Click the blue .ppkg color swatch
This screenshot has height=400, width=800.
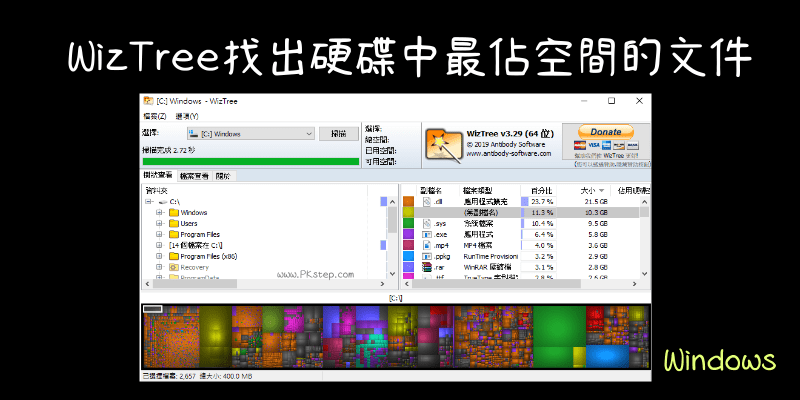tap(408, 256)
